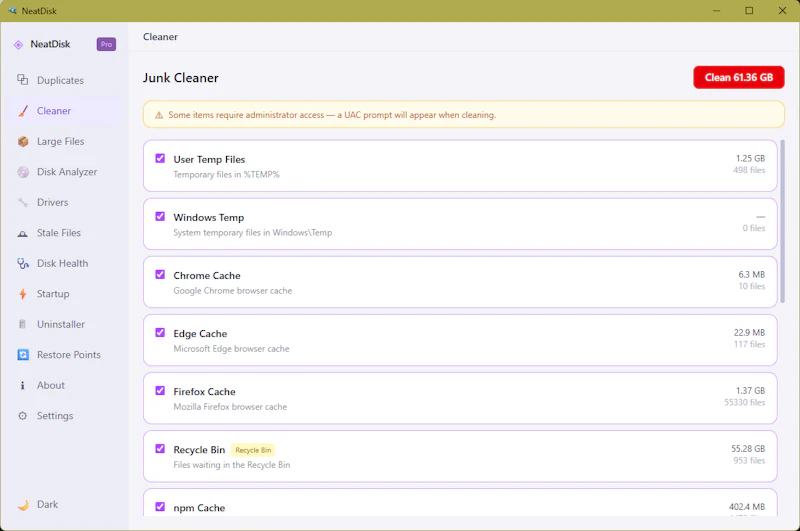Image resolution: width=800 pixels, height=531 pixels.
Task: Click the 6.3 MB size value
Action: click(x=752, y=274)
